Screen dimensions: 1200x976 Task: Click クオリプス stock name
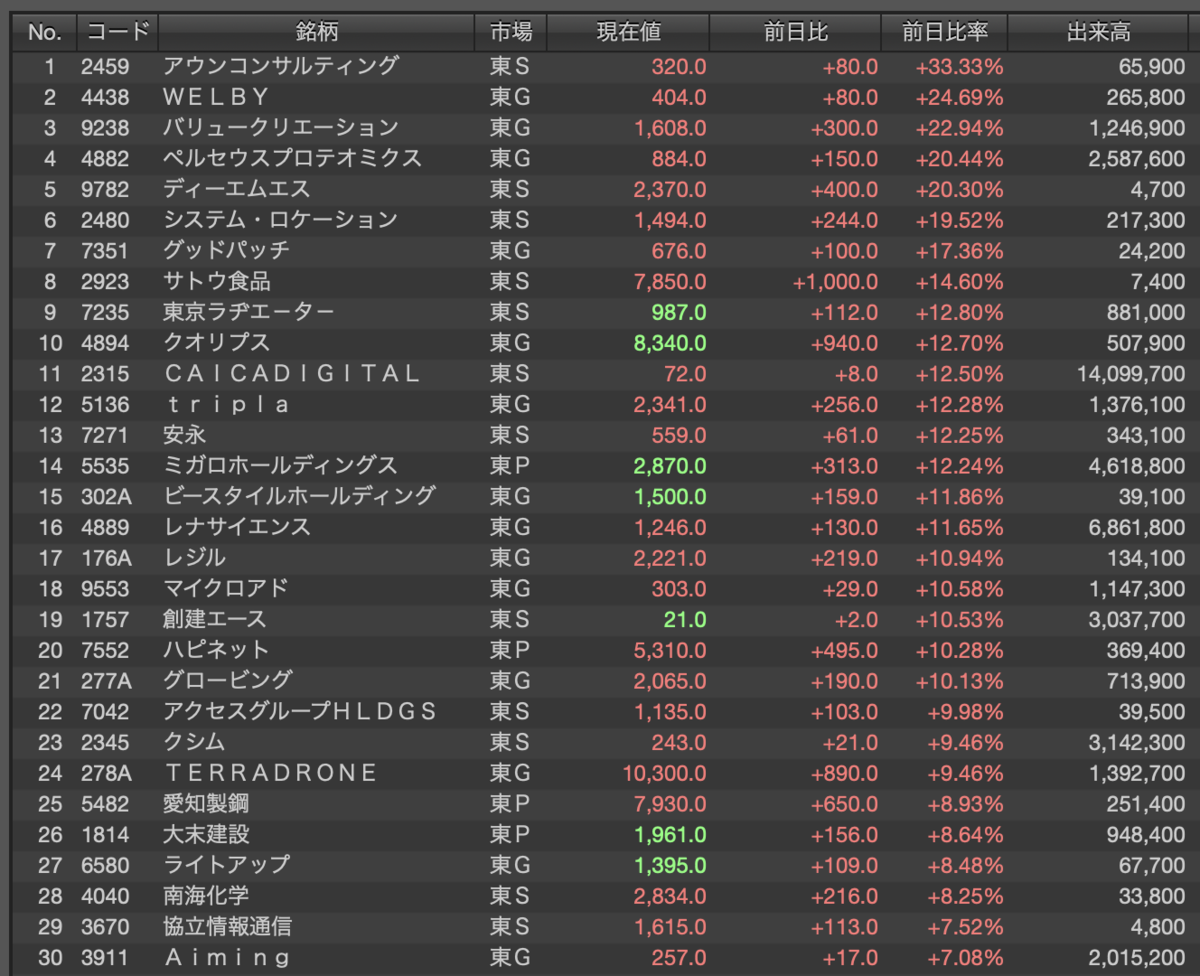coord(217,343)
